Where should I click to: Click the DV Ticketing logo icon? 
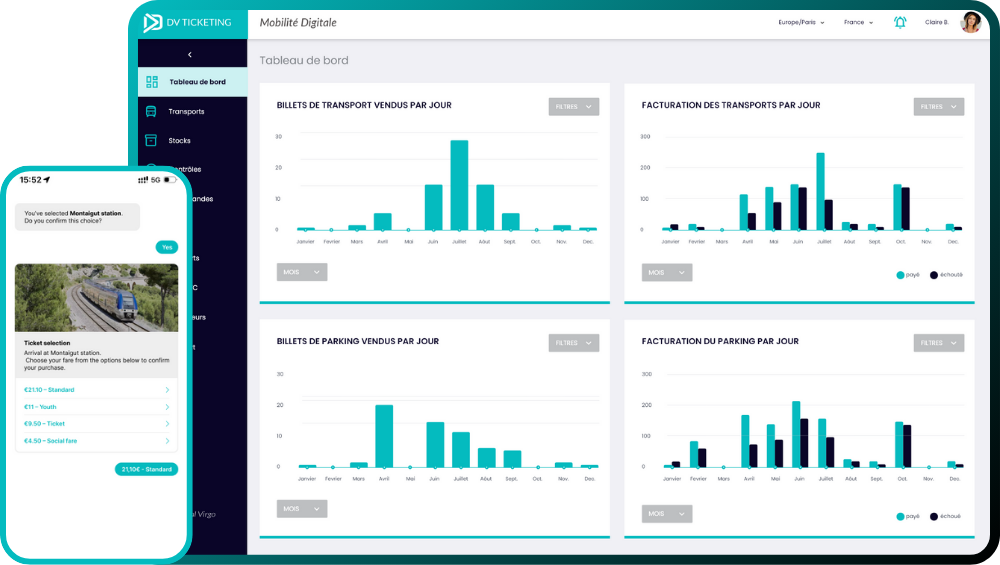[153, 22]
